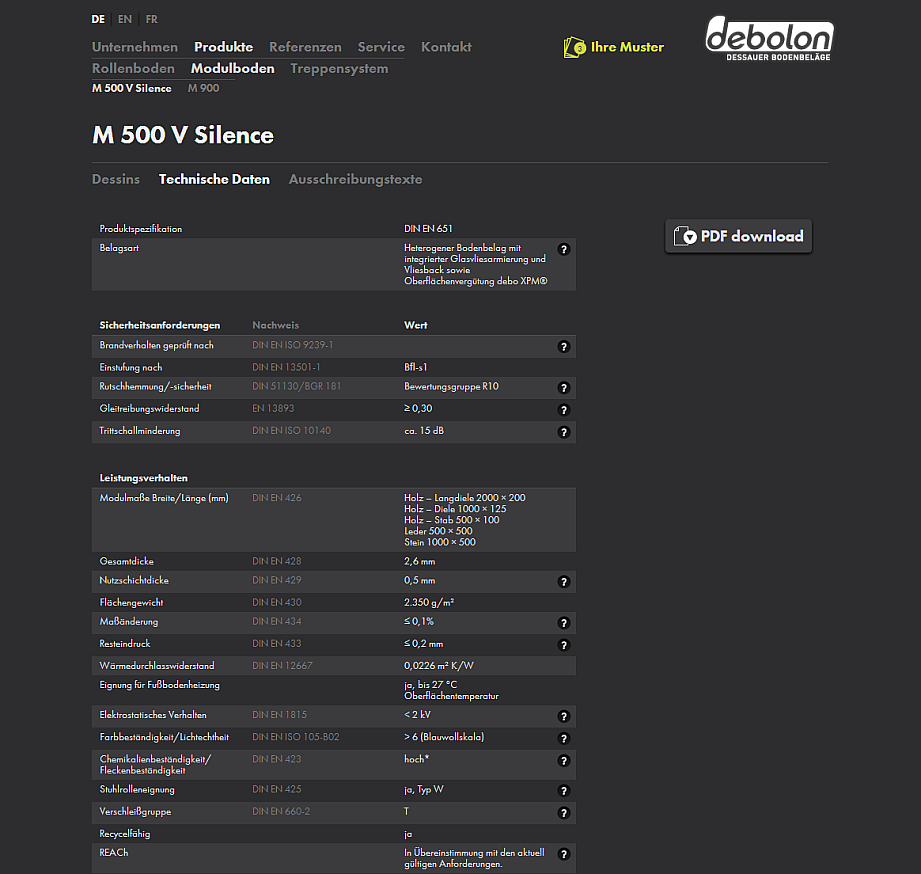
Task: Click the 2.350 g/m² value
Action: [x=429, y=603]
